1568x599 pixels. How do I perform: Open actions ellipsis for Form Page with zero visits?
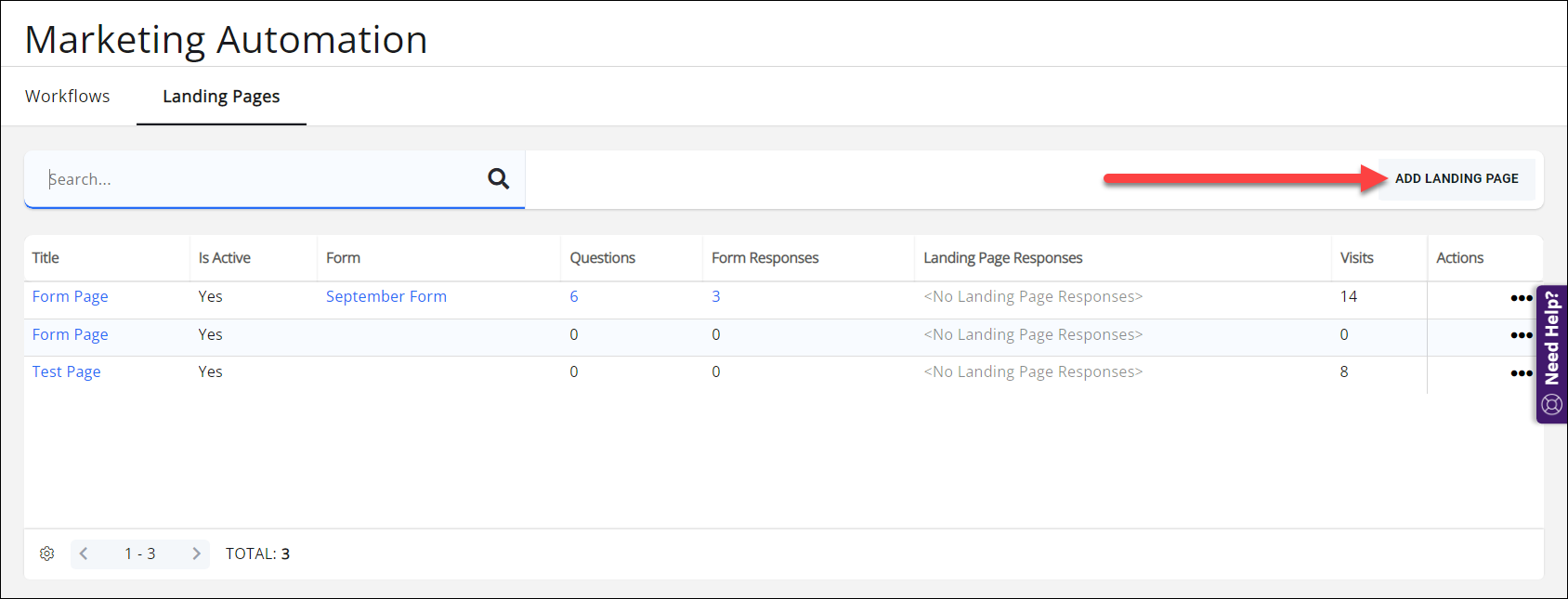(1521, 335)
